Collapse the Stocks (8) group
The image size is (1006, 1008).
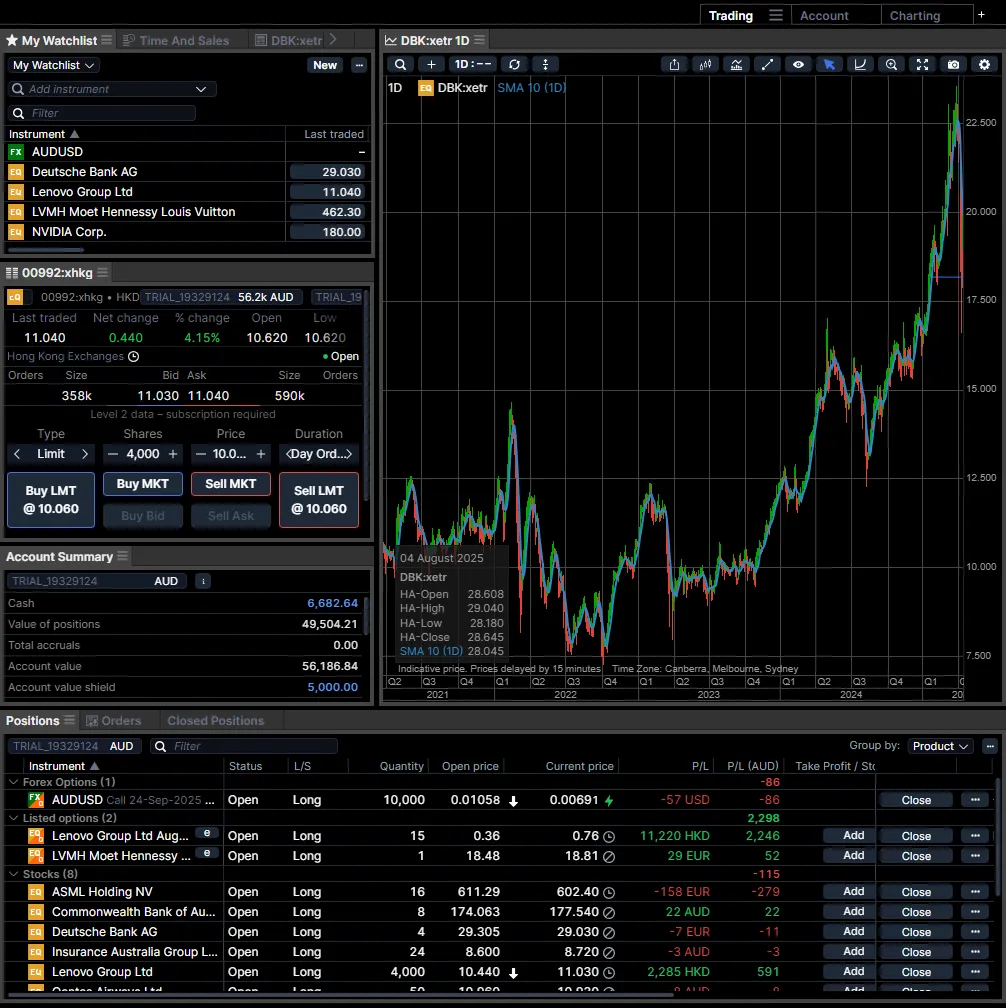[13, 874]
